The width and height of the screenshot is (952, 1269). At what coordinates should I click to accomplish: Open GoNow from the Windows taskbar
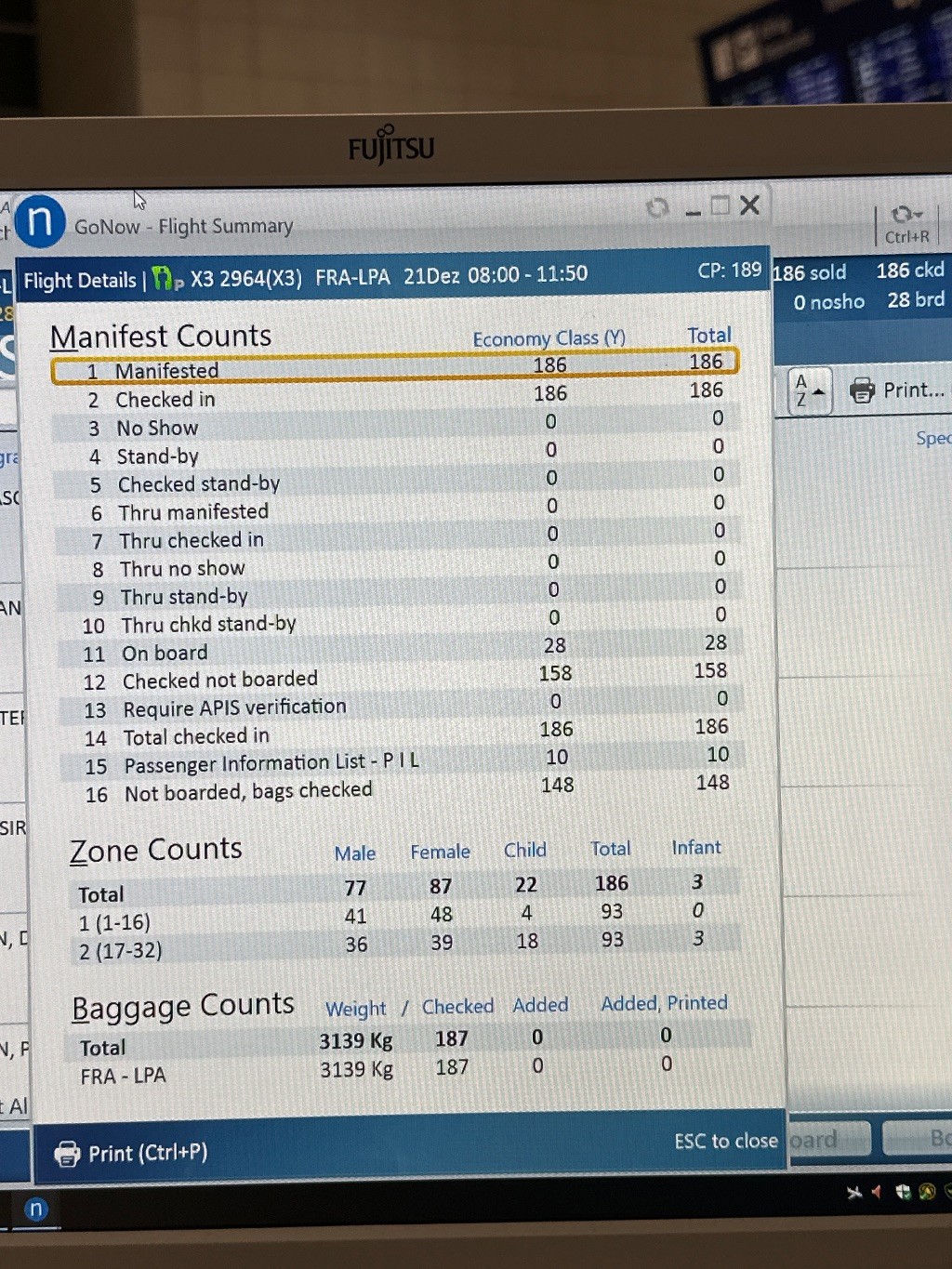[35, 1209]
